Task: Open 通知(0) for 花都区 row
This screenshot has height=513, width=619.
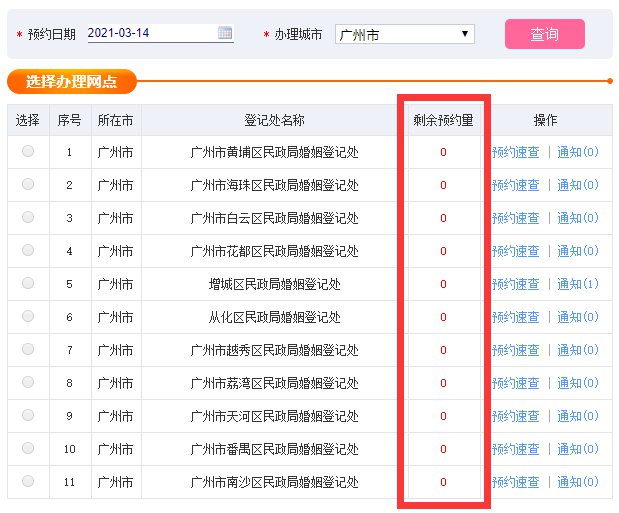Action: pos(578,251)
